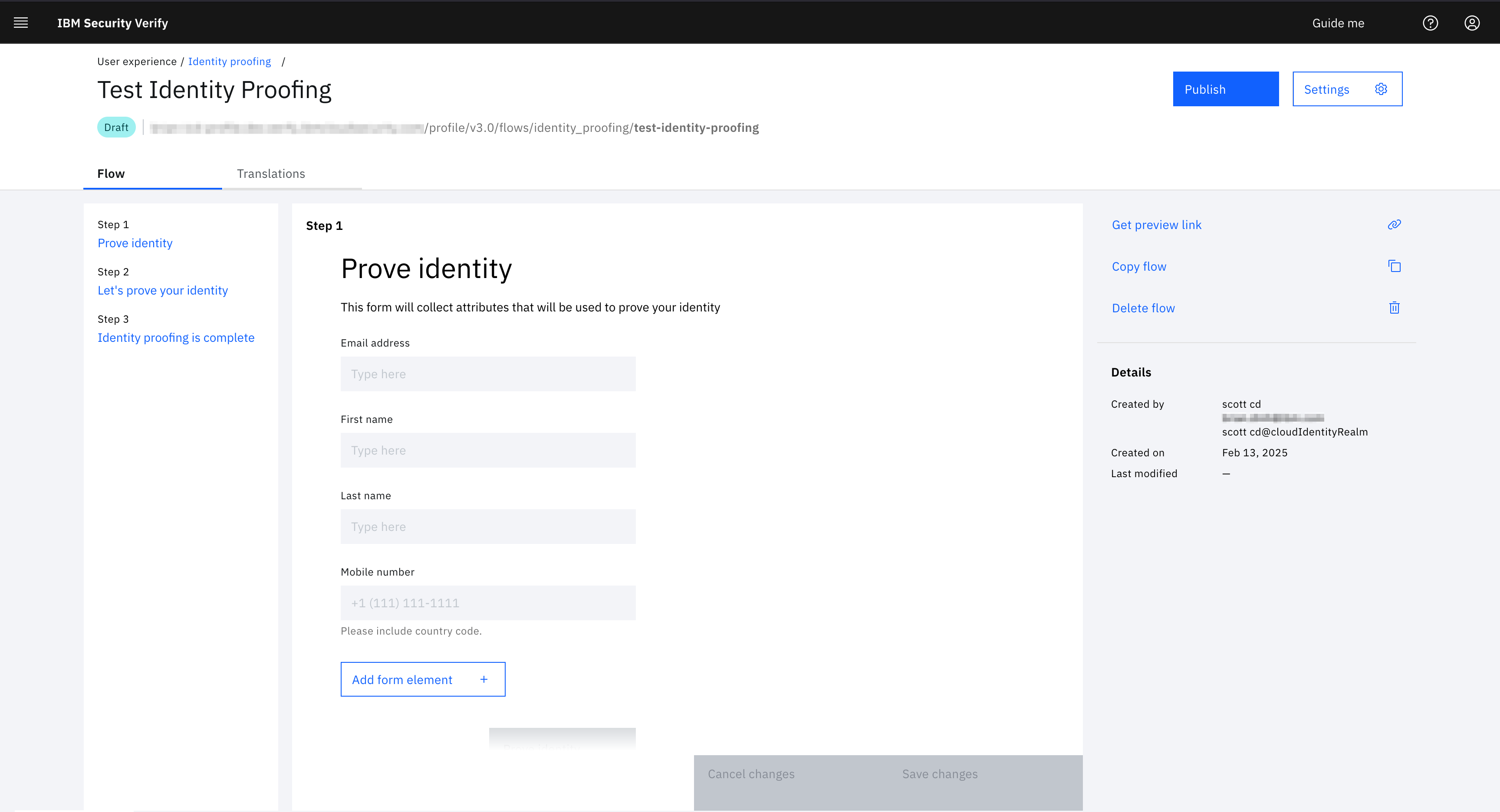Click the chain link preview icon

click(1393, 225)
